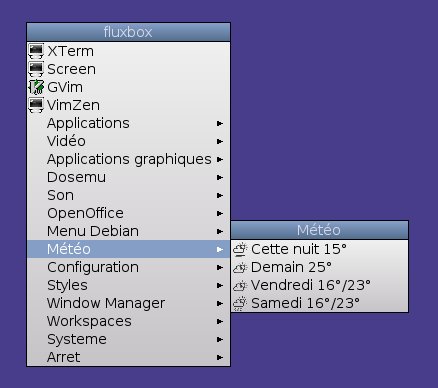Click weather icon beside Vendredi forecast

240,285
